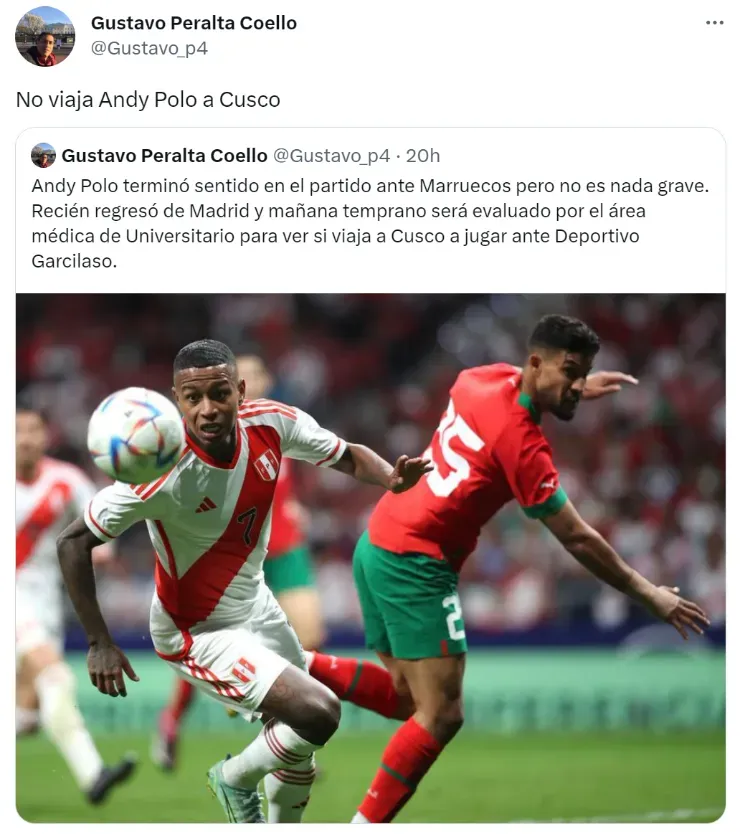Click the small avatar in the quoted tweet

tap(43, 155)
